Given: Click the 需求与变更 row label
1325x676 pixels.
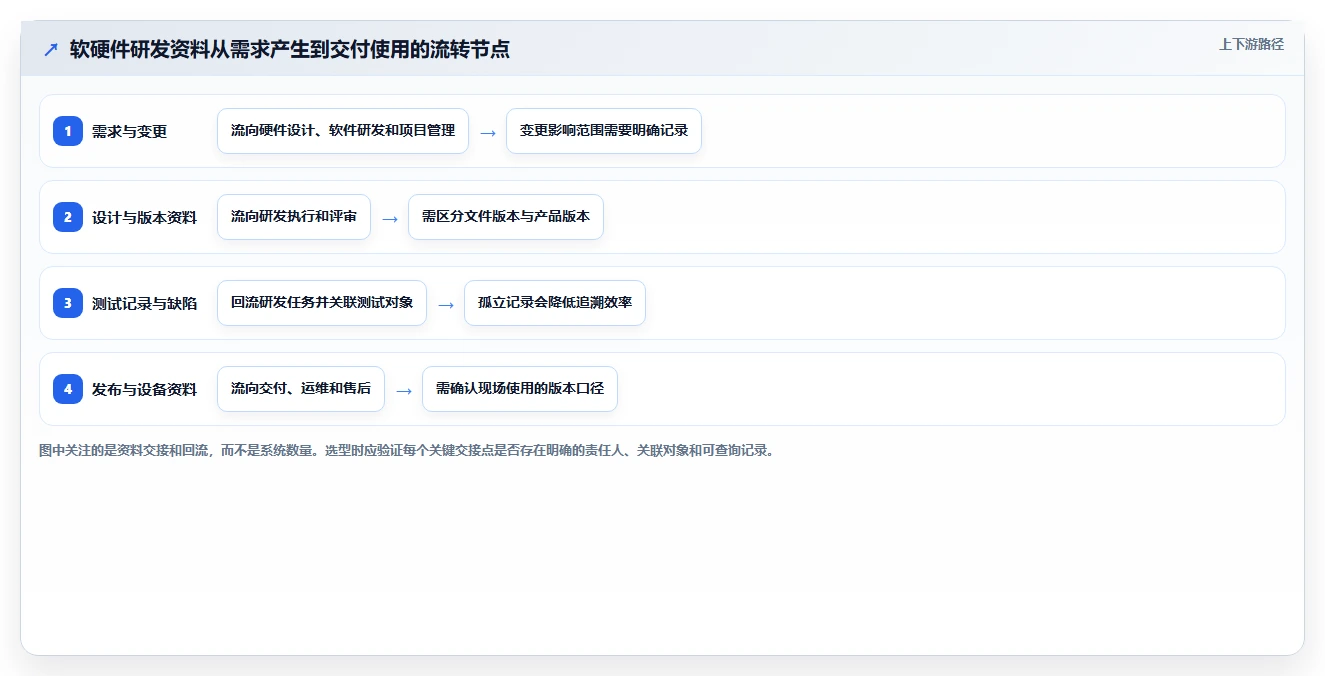Looking at the screenshot, I should click(130, 131).
